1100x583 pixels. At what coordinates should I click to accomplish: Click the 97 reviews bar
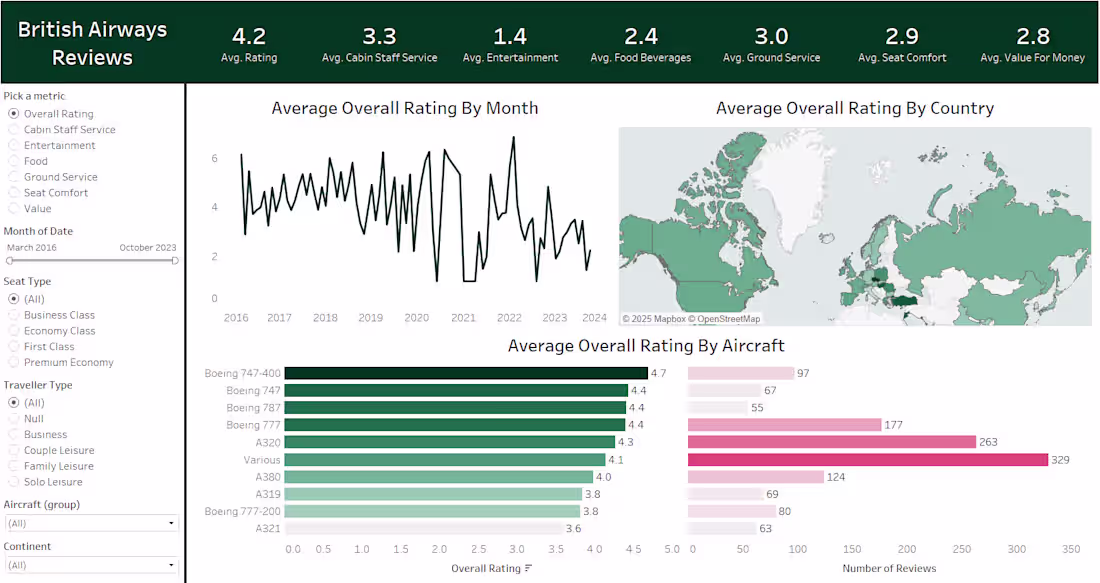pos(741,373)
